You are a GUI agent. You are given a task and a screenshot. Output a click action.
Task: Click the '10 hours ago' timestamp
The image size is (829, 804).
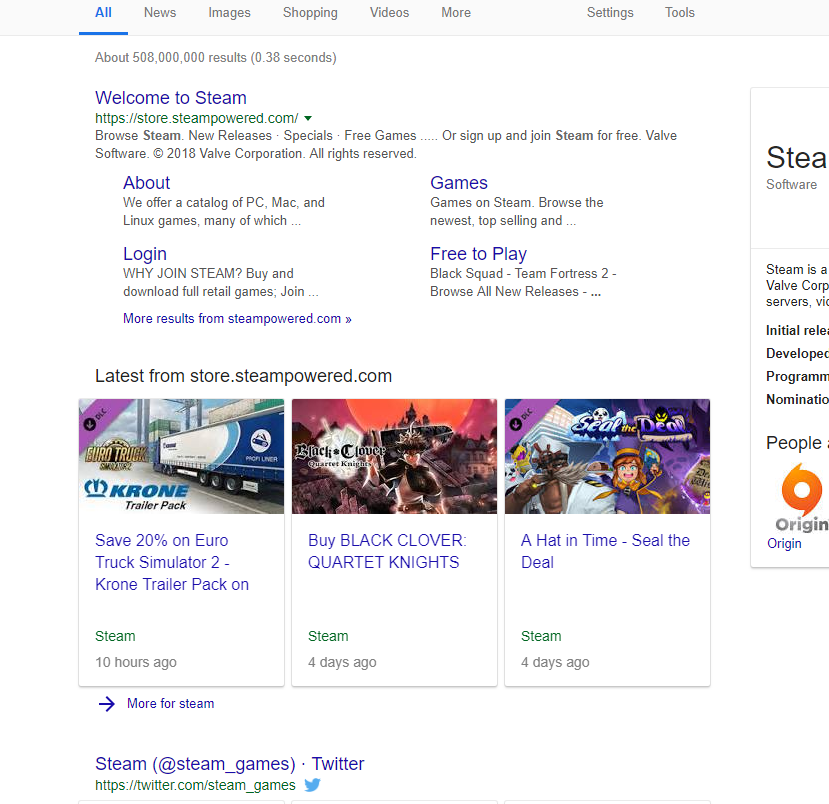point(136,662)
